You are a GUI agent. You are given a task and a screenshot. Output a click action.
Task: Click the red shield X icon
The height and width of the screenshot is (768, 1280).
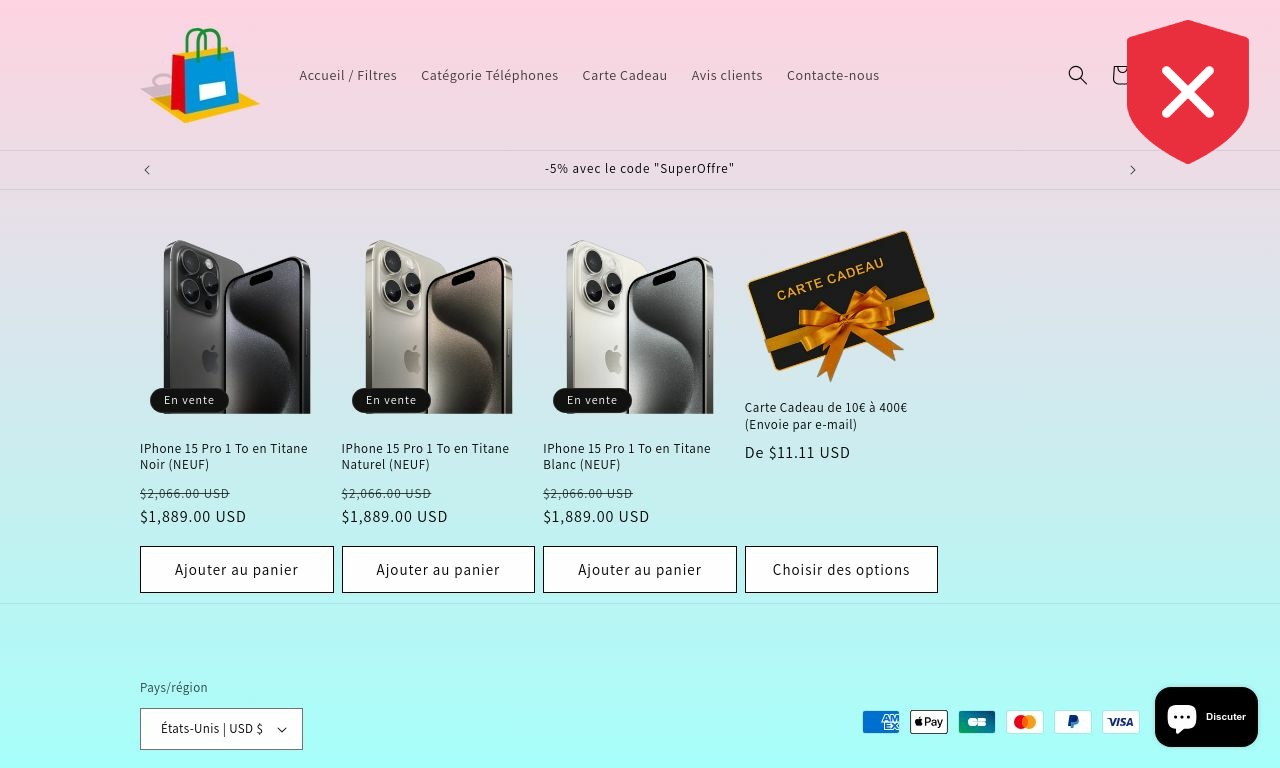pos(1188,92)
